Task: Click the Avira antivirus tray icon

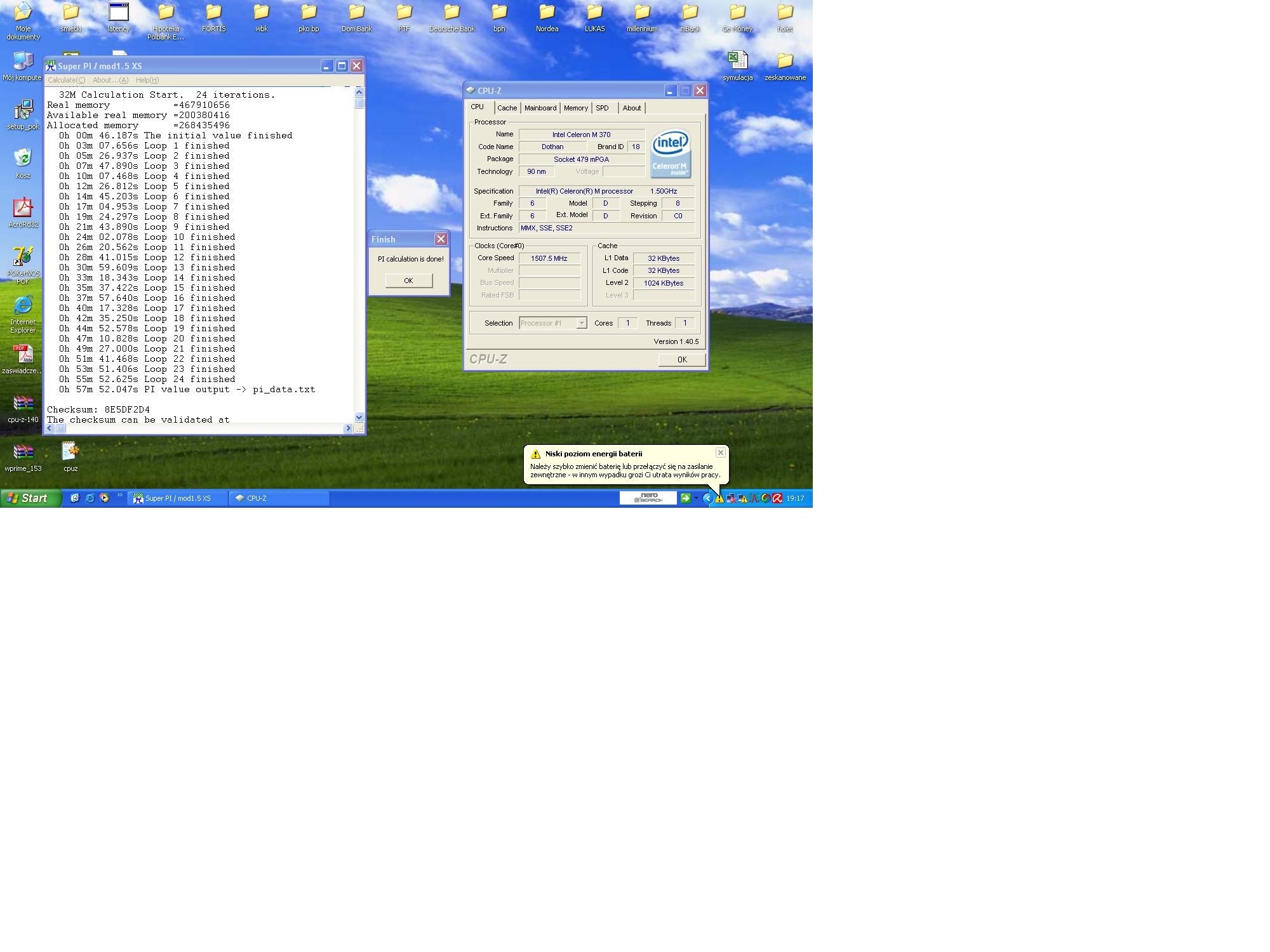Action: tap(777, 499)
